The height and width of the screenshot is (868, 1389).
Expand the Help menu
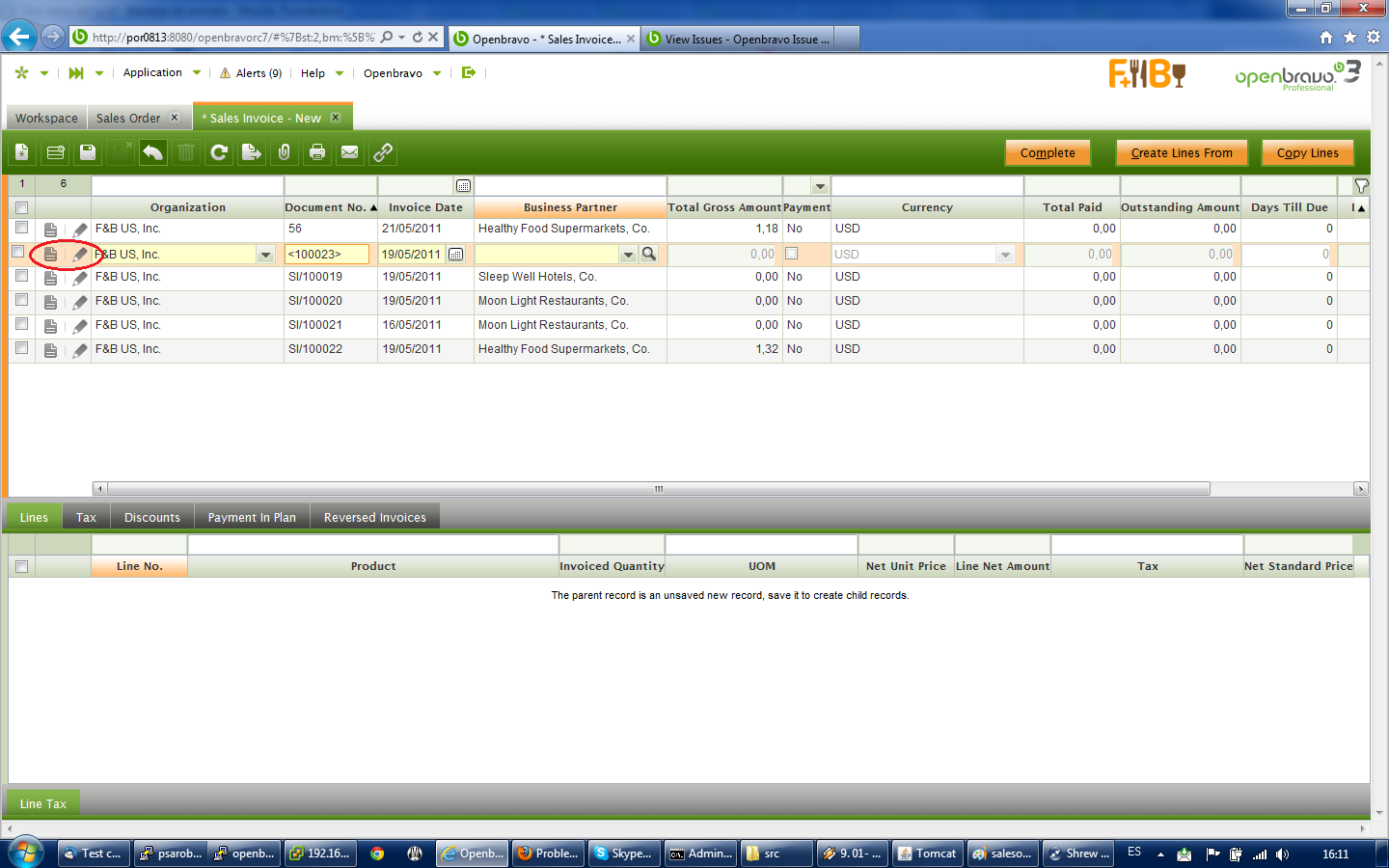(x=322, y=73)
